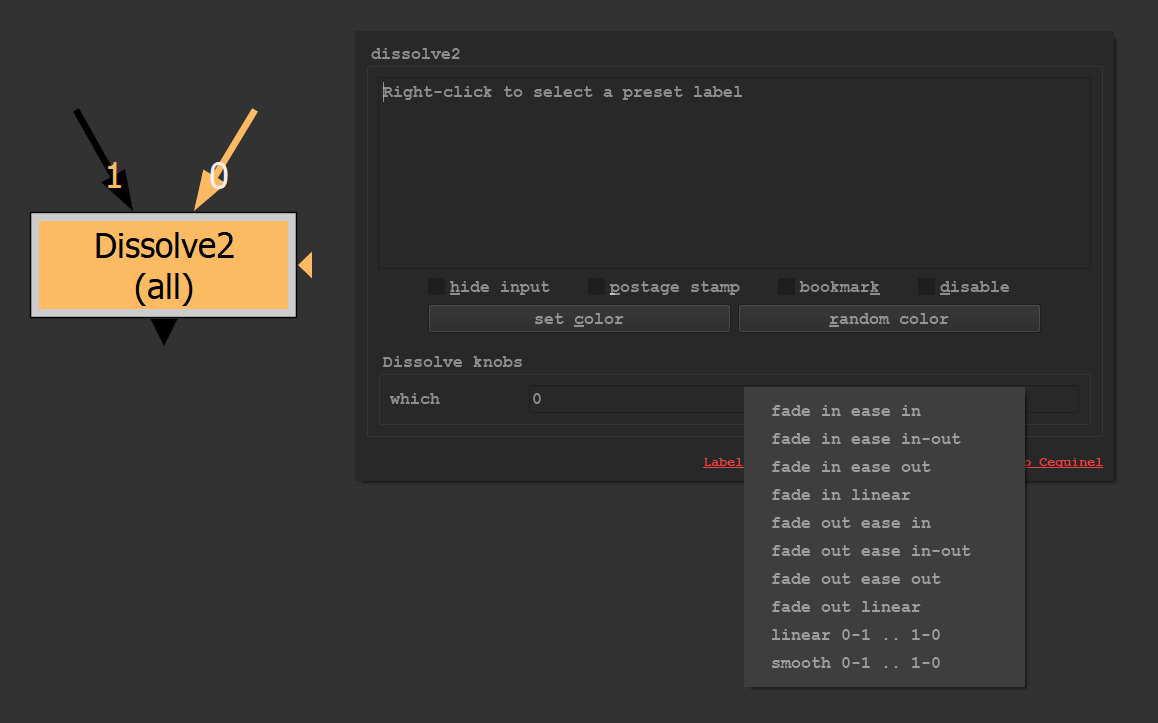Click the orange input 0 arrow

point(228,155)
